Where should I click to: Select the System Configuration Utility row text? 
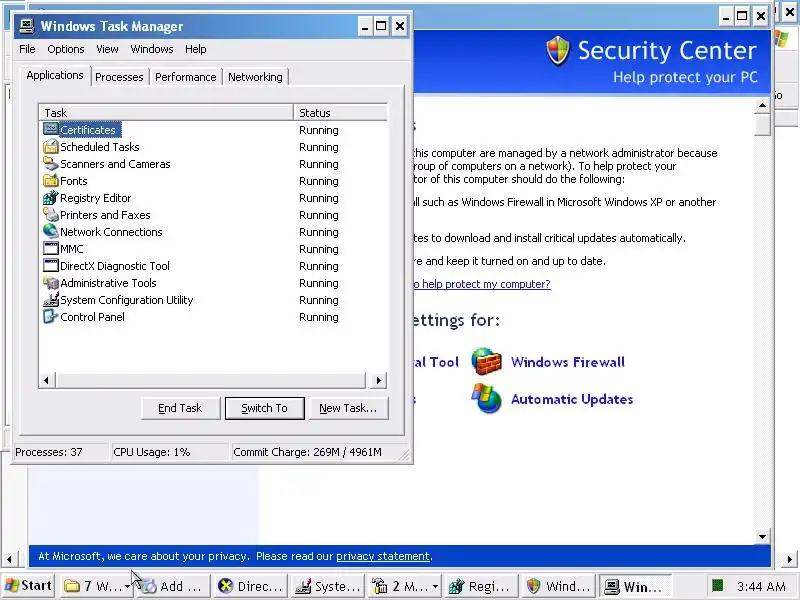click(127, 300)
